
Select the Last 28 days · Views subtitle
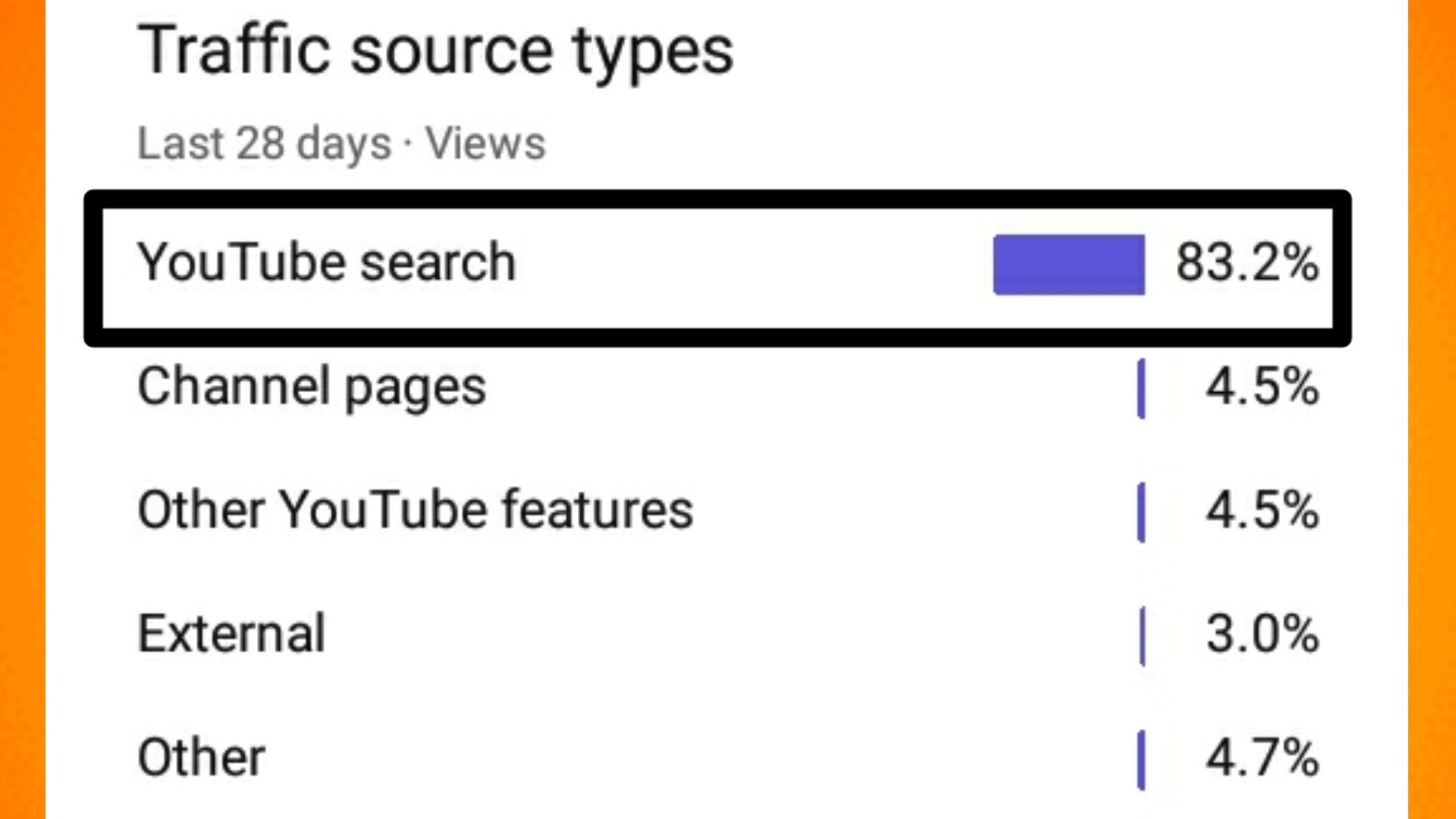[x=341, y=144]
